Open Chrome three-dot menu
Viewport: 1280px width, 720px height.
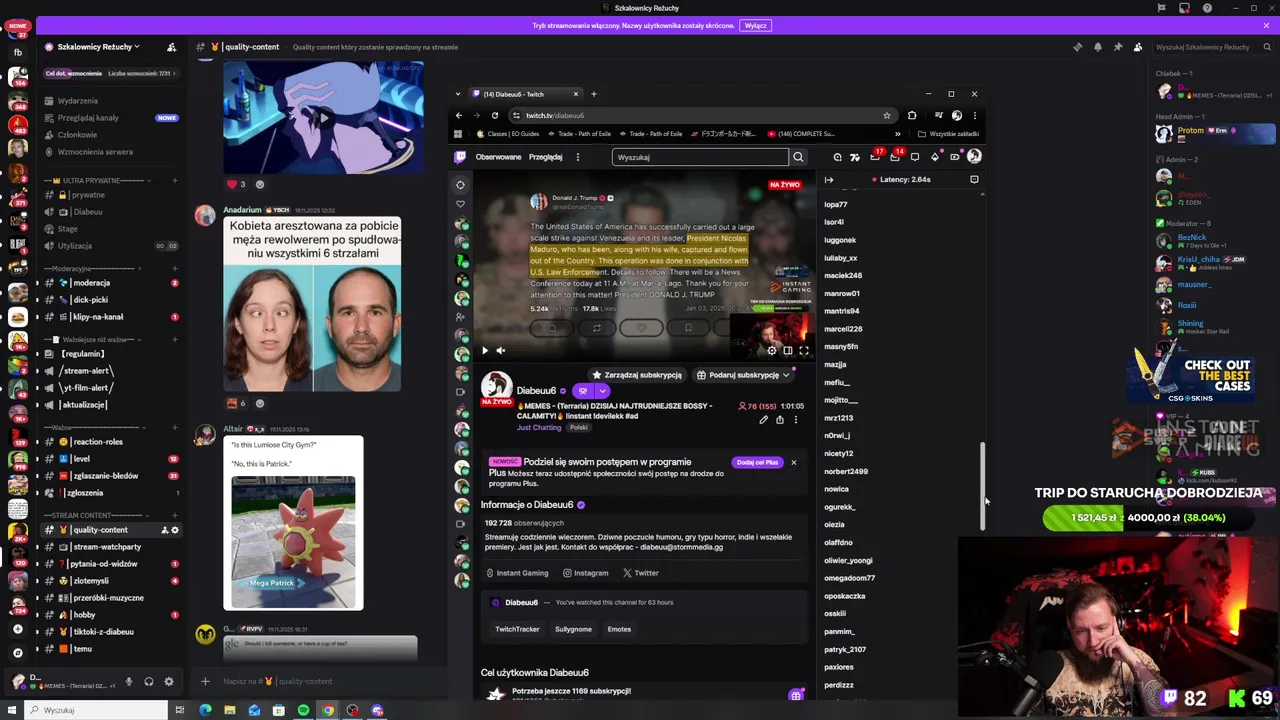[x=974, y=115]
